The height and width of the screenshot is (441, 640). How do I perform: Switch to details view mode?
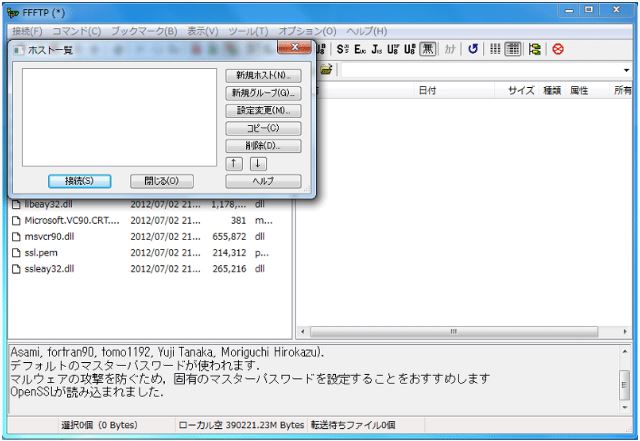click(512, 48)
